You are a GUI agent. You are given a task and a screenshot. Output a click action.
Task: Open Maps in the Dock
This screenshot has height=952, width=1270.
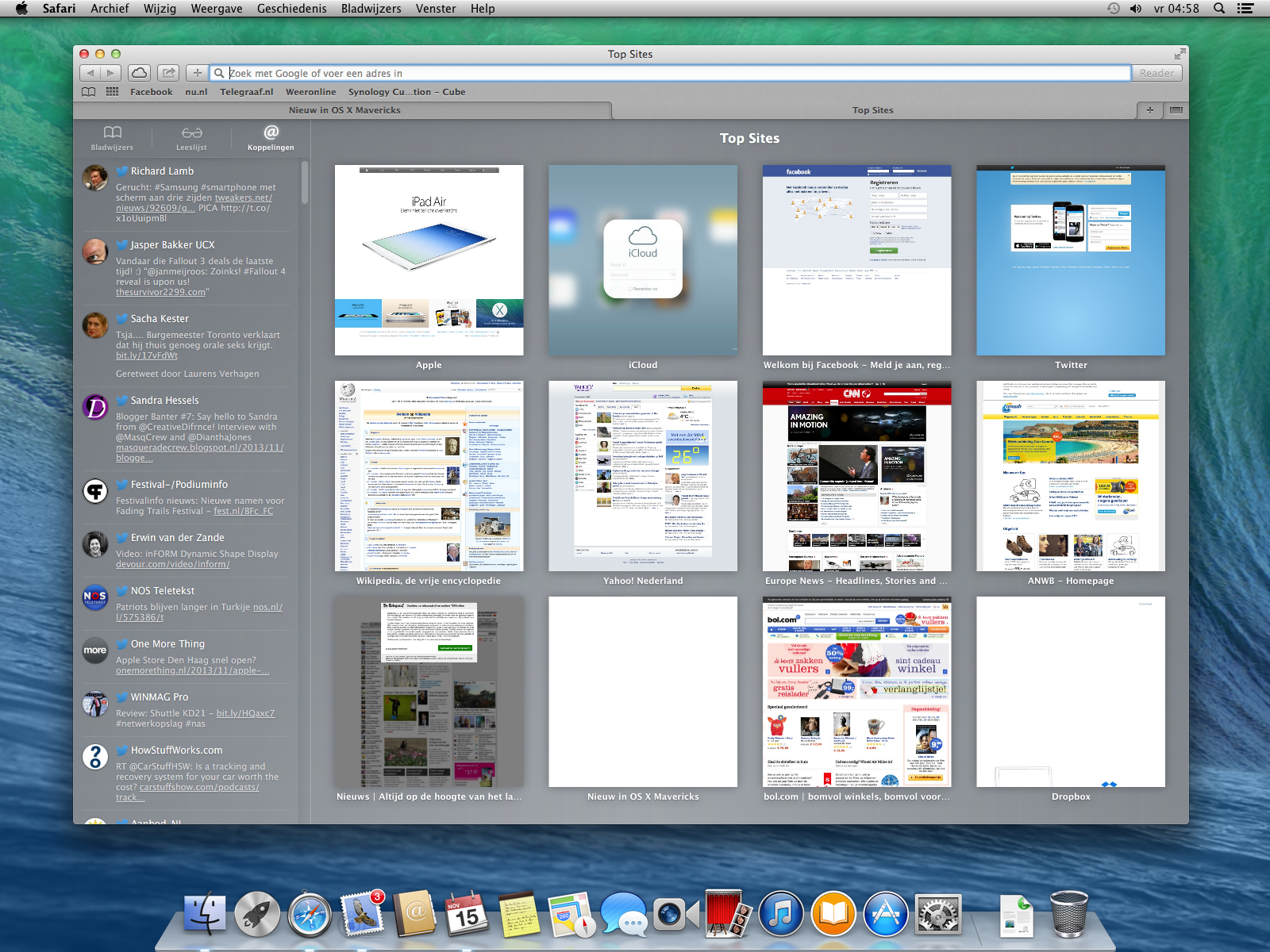571,914
